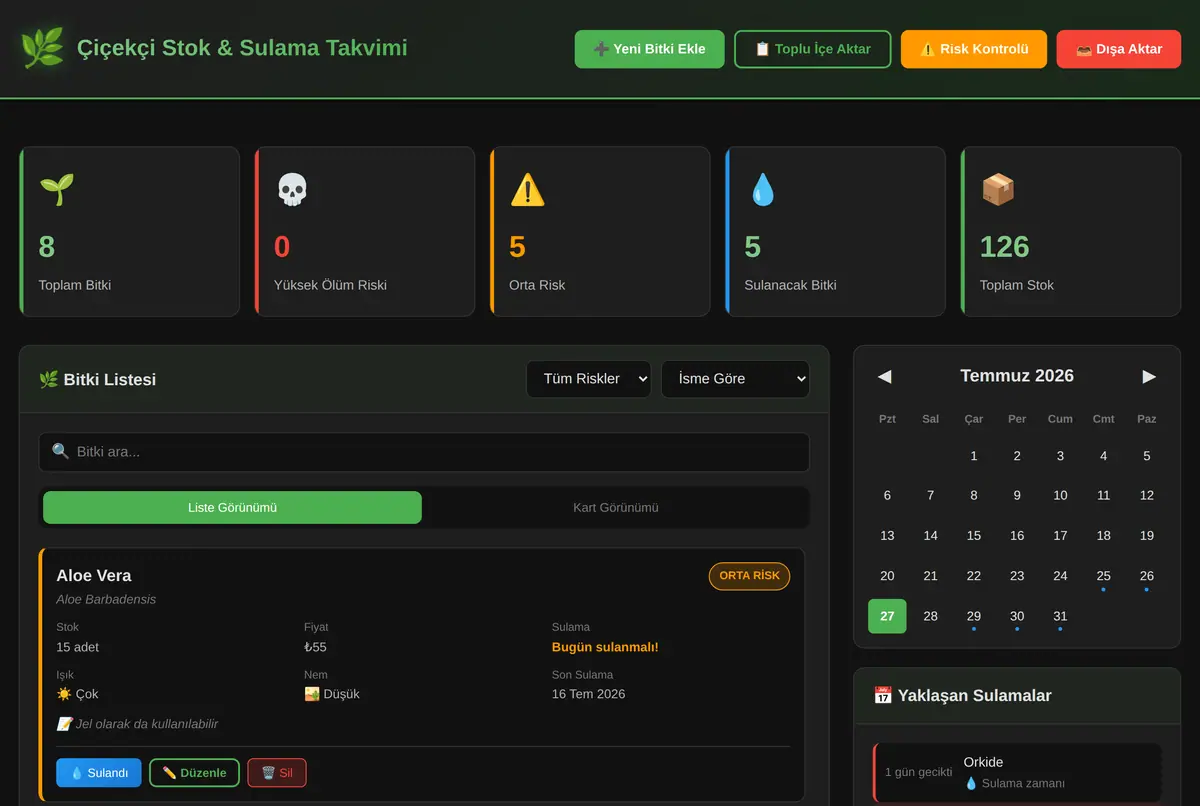Viewport: 1200px width, 806px height.
Task: Click Yeni Bitki Ekle button
Action: click(x=649, y=49)
